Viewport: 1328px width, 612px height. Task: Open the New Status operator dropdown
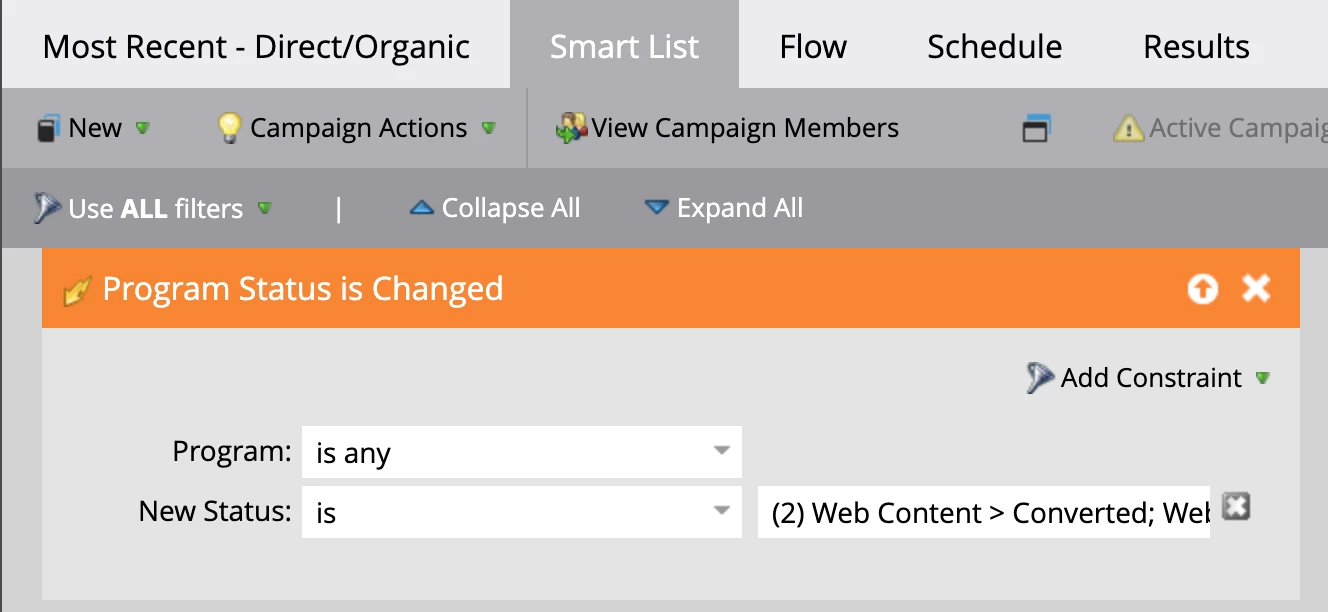click(721, 512)
